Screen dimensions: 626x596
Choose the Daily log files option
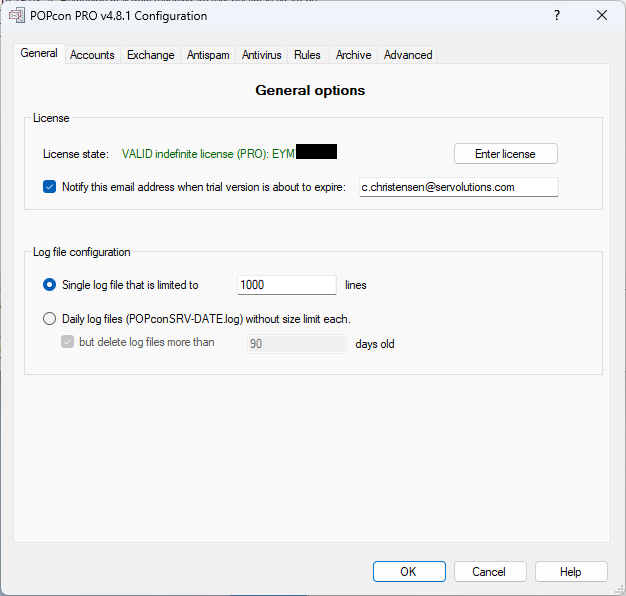click(x=50, y=319)
